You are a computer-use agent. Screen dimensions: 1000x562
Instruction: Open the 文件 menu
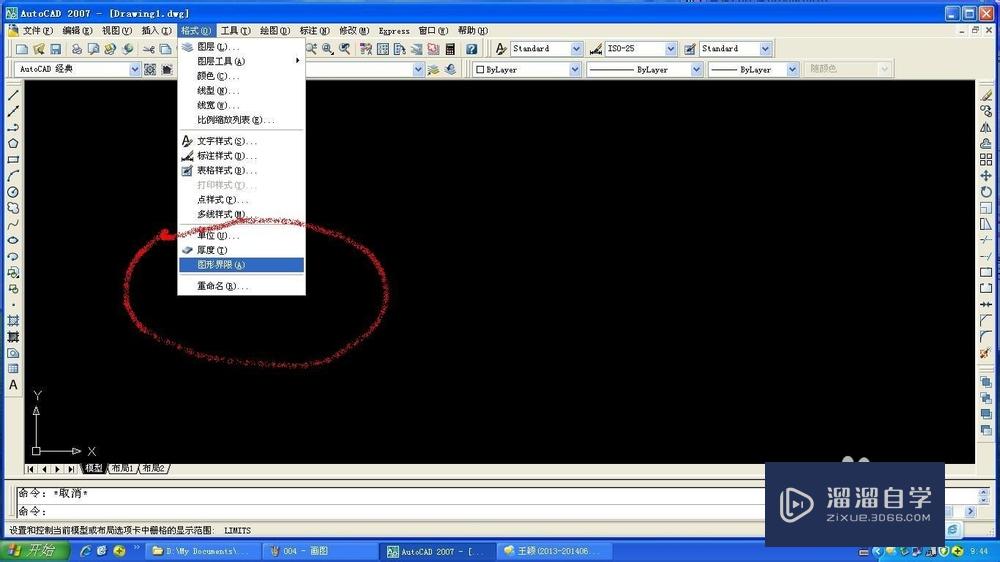coord(38,31)
